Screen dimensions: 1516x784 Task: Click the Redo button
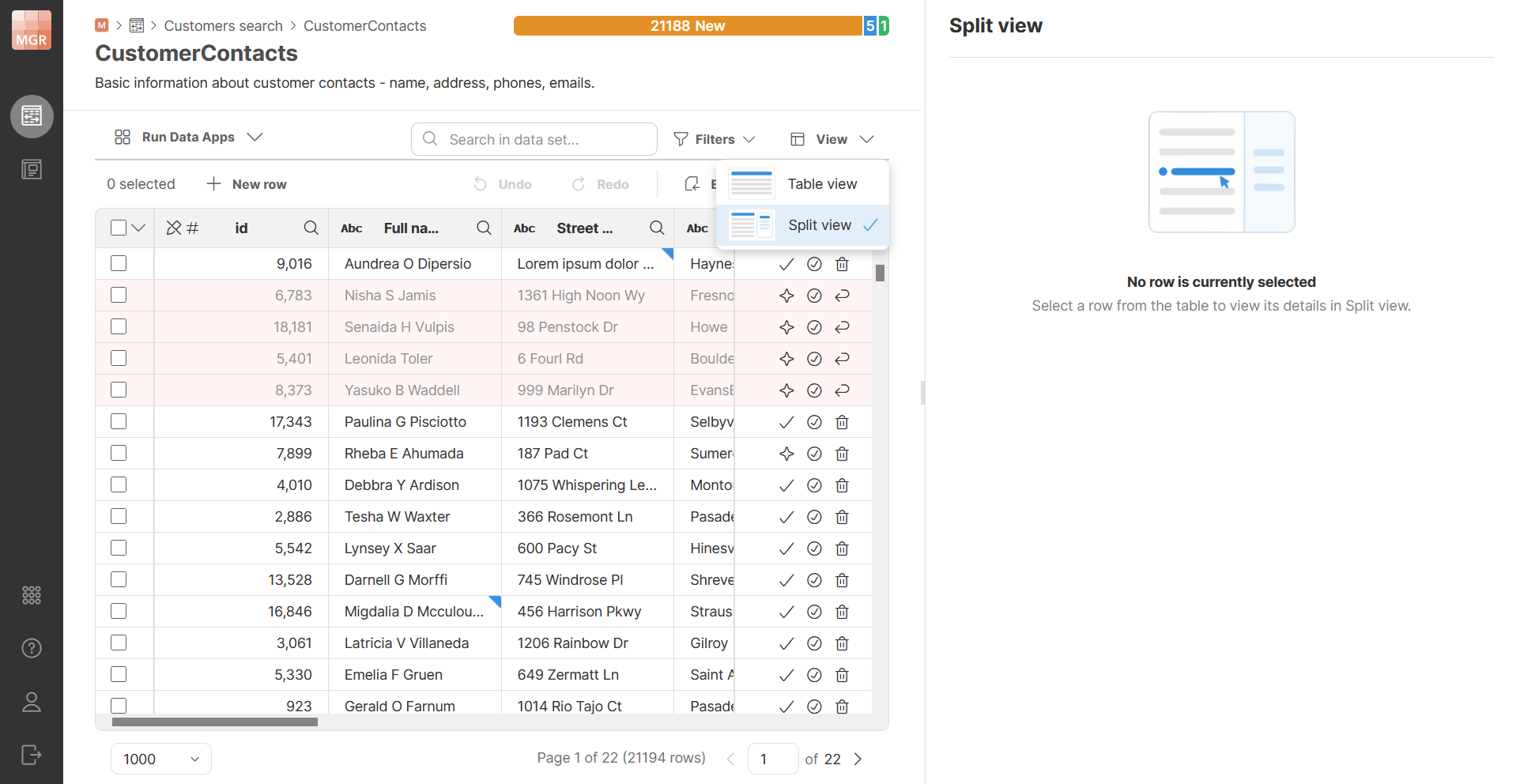click(601, 184)
